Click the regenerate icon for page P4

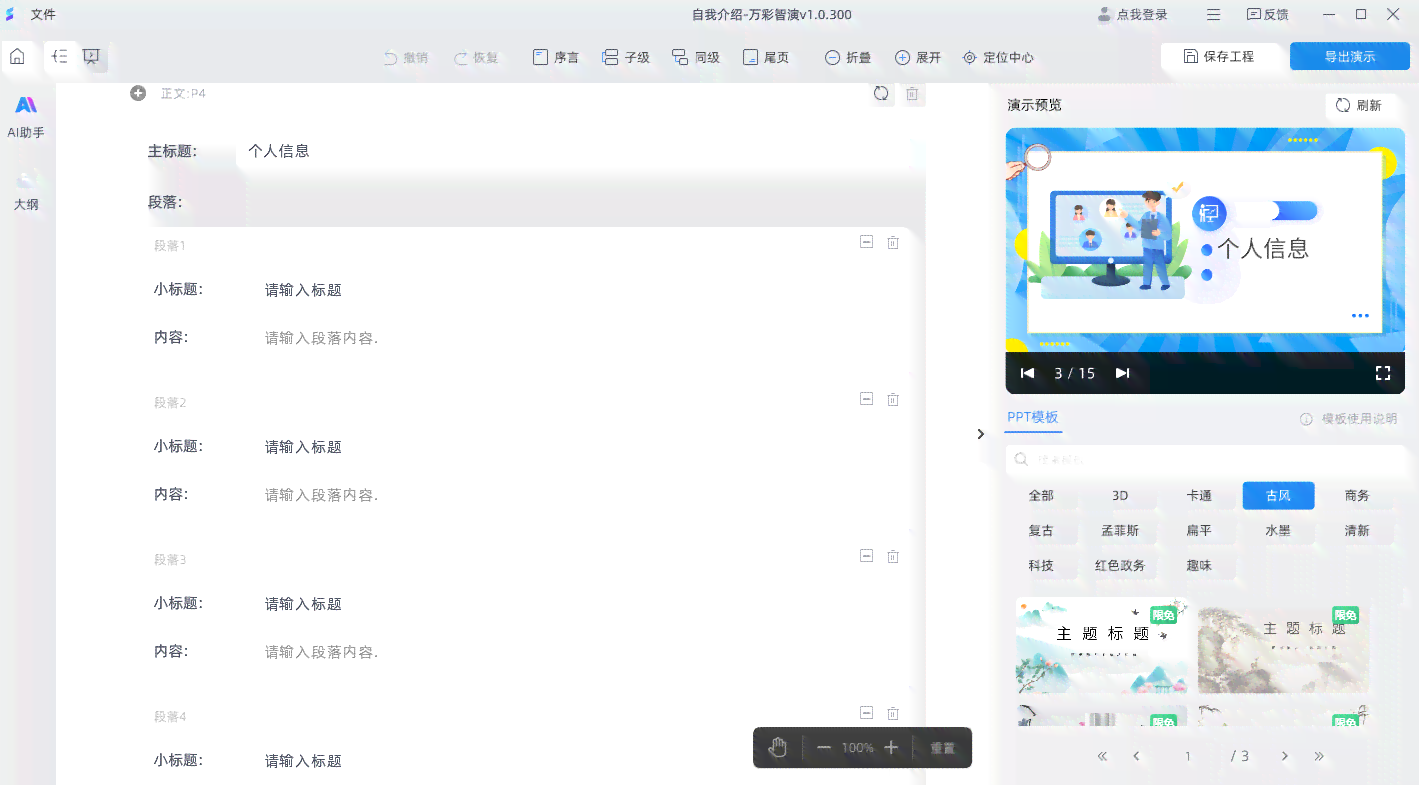(881, 93)
